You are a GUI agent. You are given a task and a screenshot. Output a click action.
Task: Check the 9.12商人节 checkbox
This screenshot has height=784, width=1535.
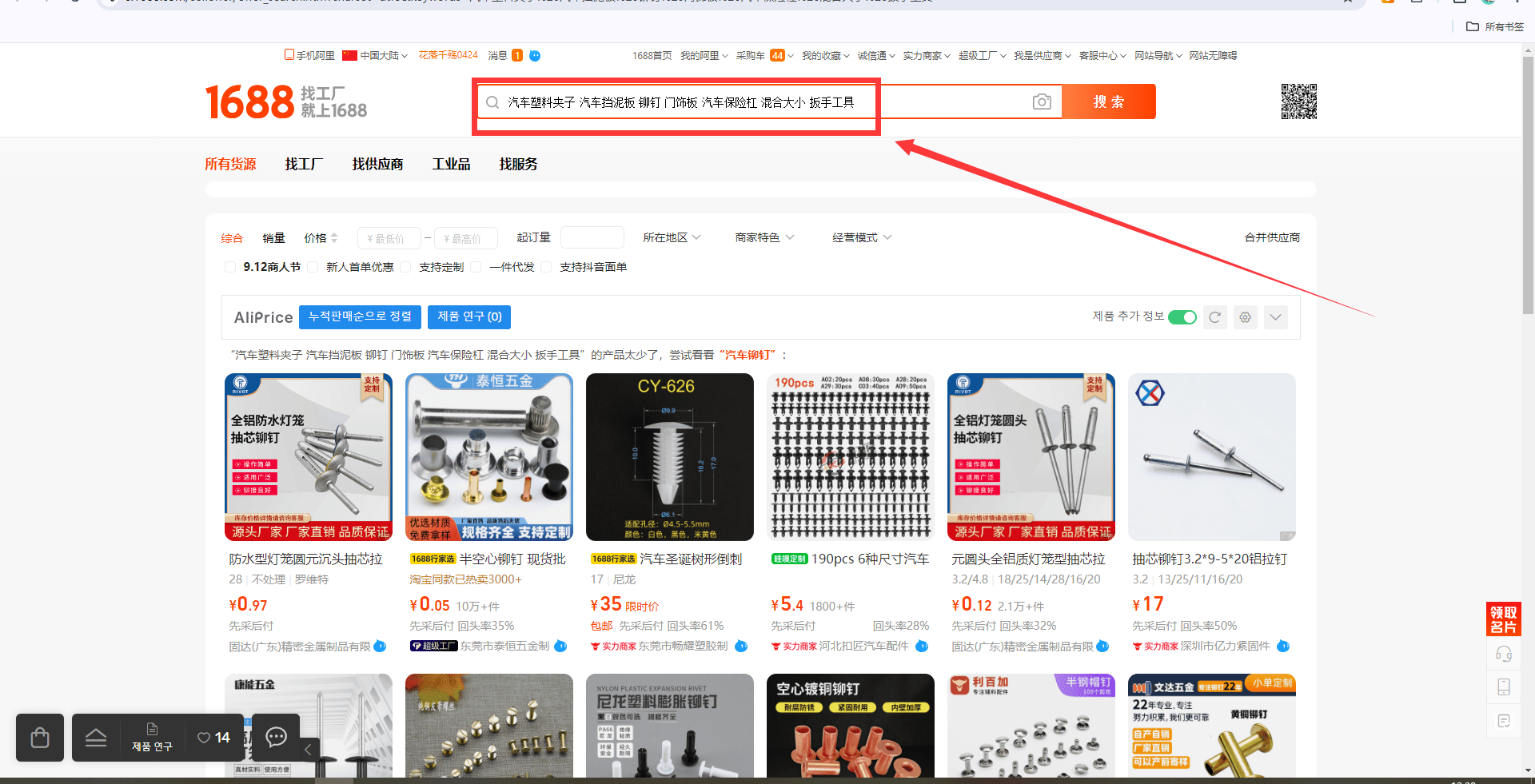[230, 267]
